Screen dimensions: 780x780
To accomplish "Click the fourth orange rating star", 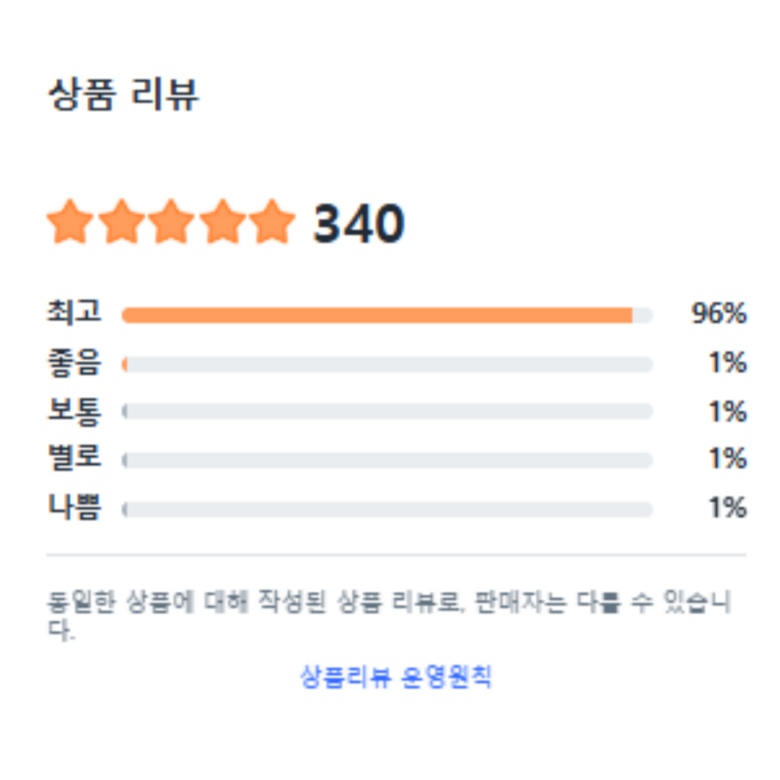I will (221, 222).
